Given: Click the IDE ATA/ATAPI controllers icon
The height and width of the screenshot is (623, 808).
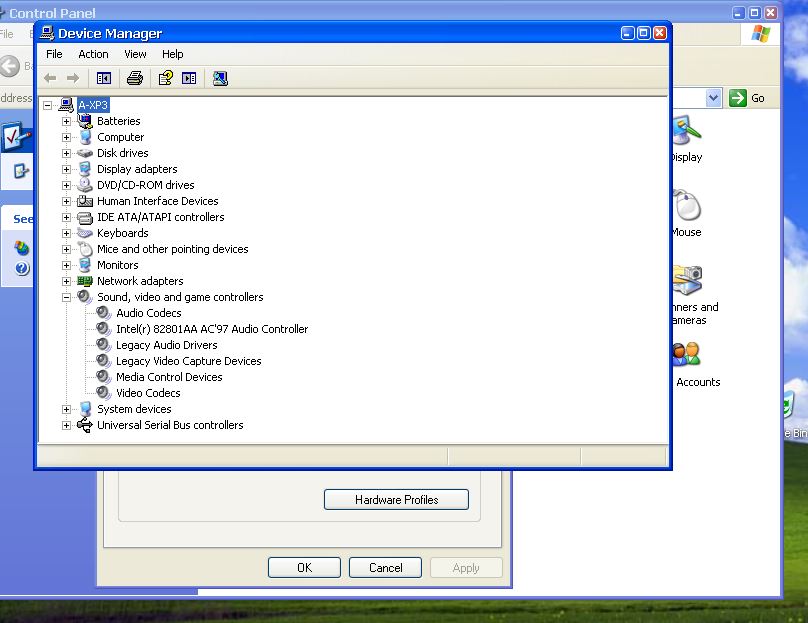Looking at the screenshot, I should 85,217.
